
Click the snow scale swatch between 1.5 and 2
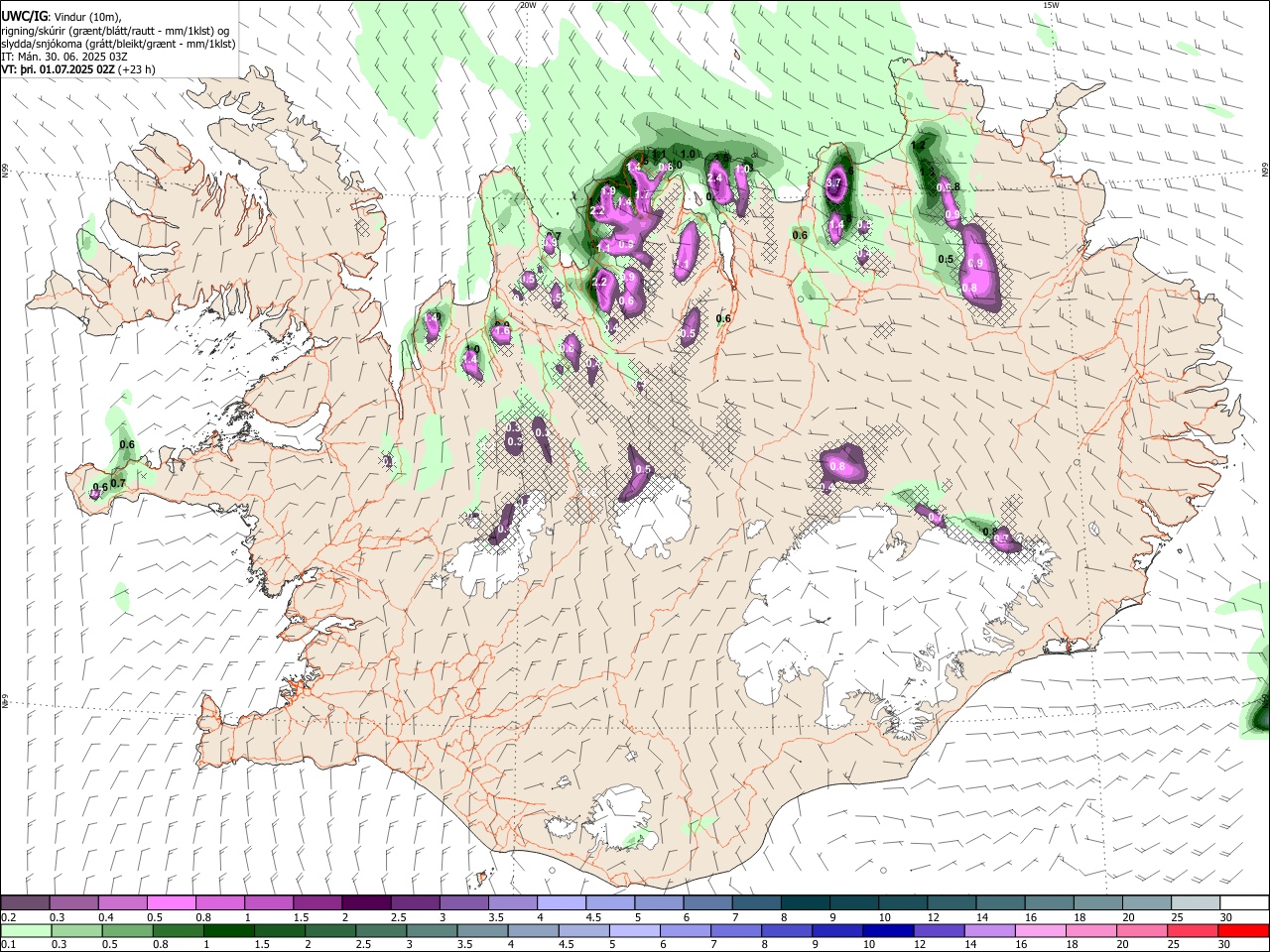pyautogui.click(x=317, y=903)
